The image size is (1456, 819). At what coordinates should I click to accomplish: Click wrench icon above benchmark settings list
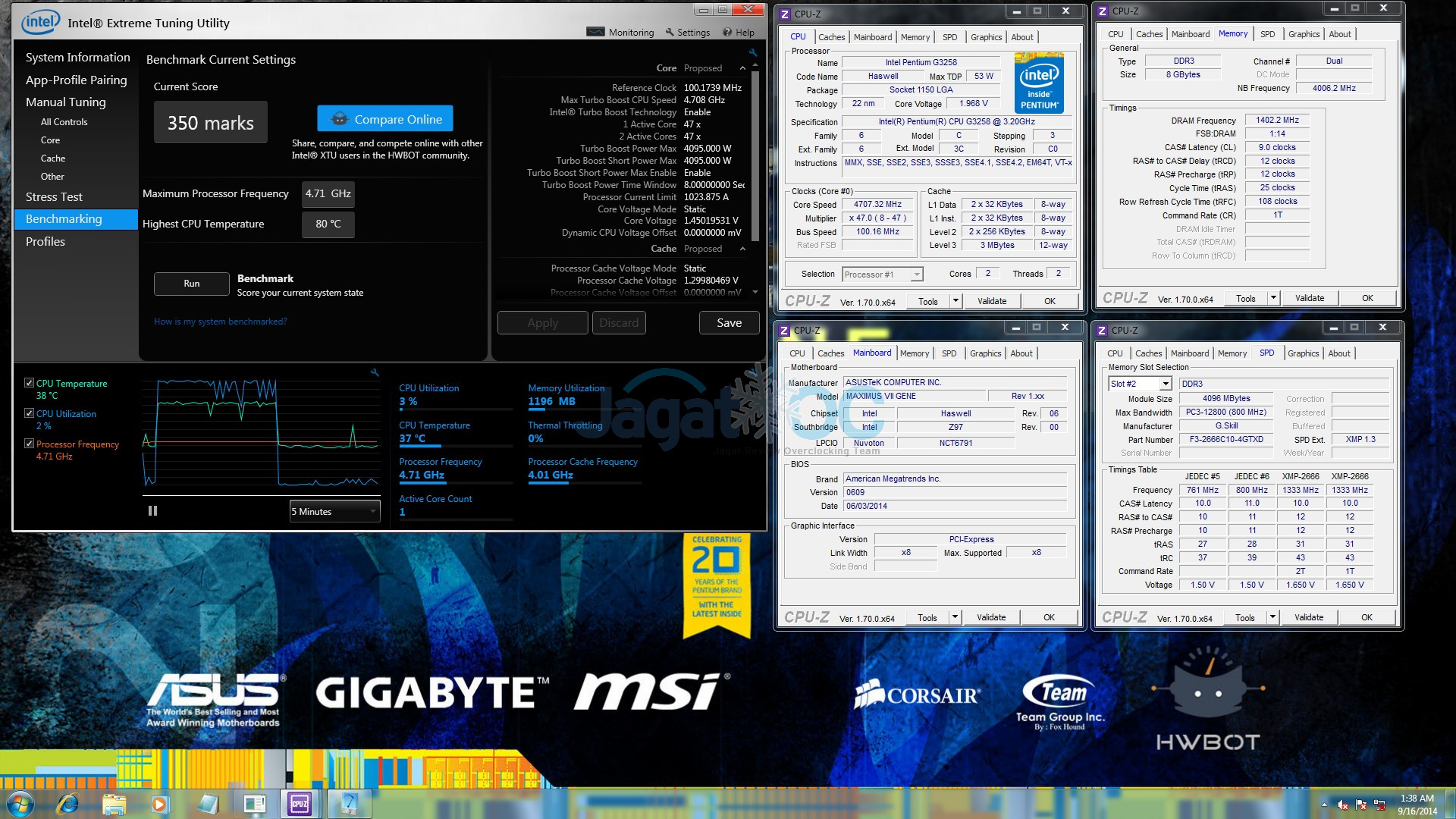[752, 53]
